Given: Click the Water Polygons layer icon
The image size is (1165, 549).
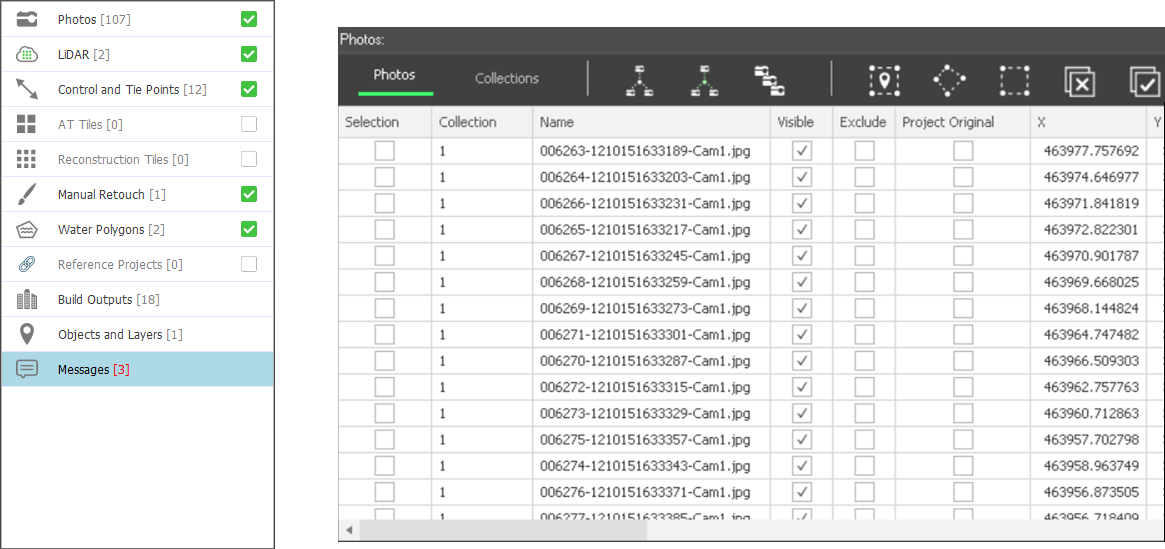Looking at the screenshot, I should [27, 230].
